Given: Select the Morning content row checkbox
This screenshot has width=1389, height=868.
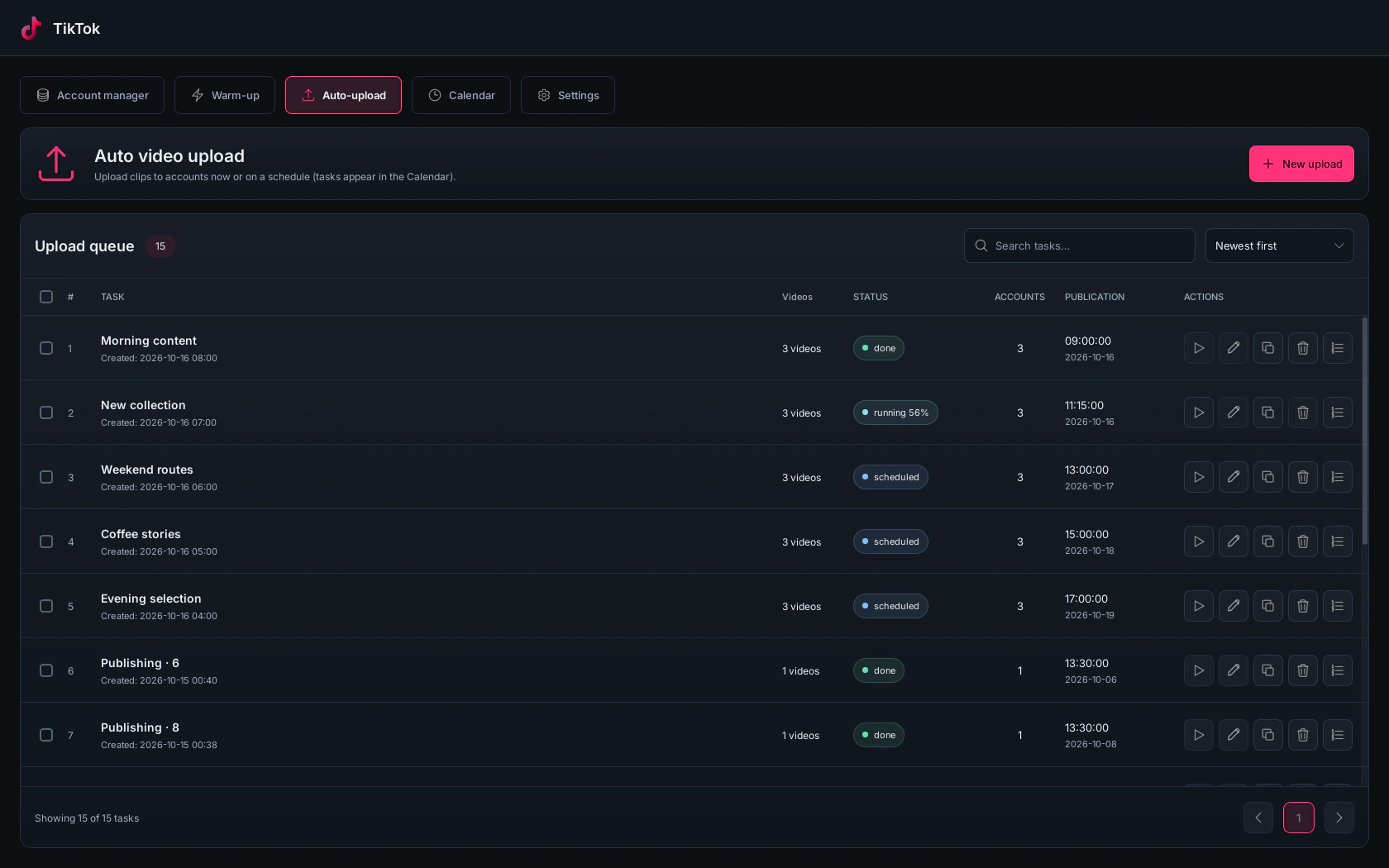Looking at the screenshot, I should click(x=46, y=348).
